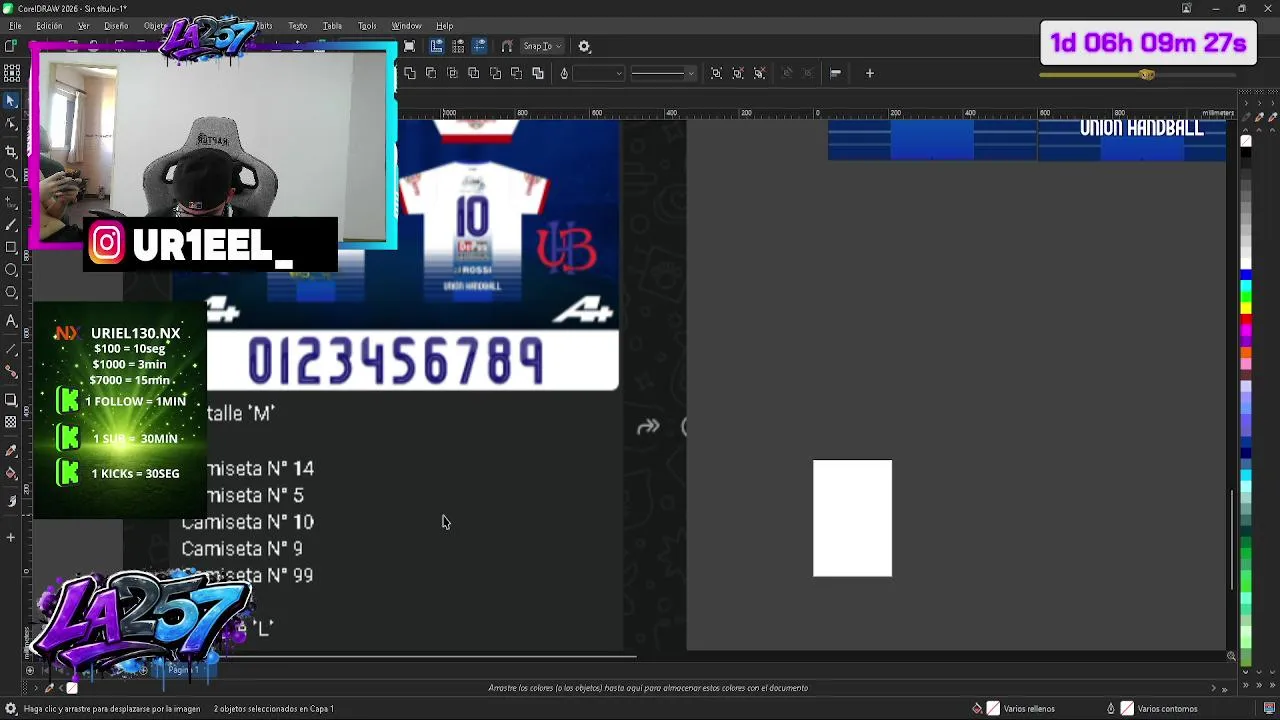Select the Artistic Media brush tool
This screenshot has width=1280, height=720.
click(11, 224)
